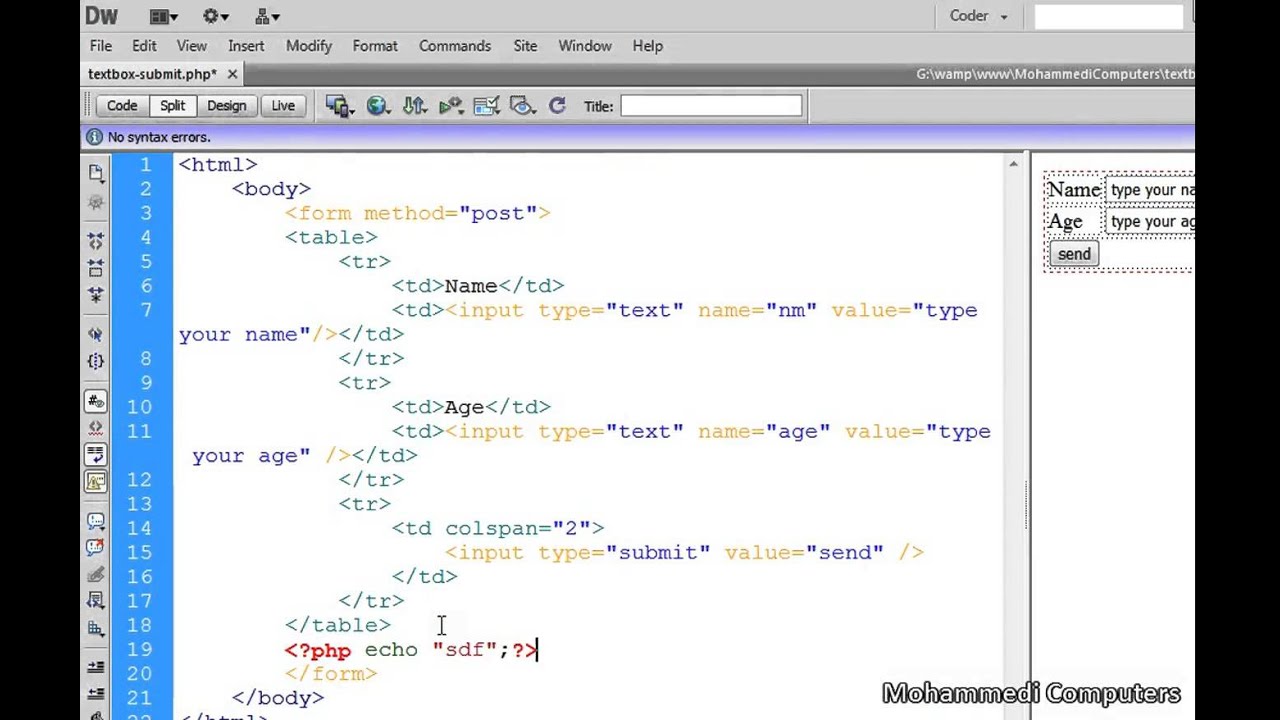Click the Select Parent Tag icon
This screenshot has width=1280, height=720.
click(96, 334)
